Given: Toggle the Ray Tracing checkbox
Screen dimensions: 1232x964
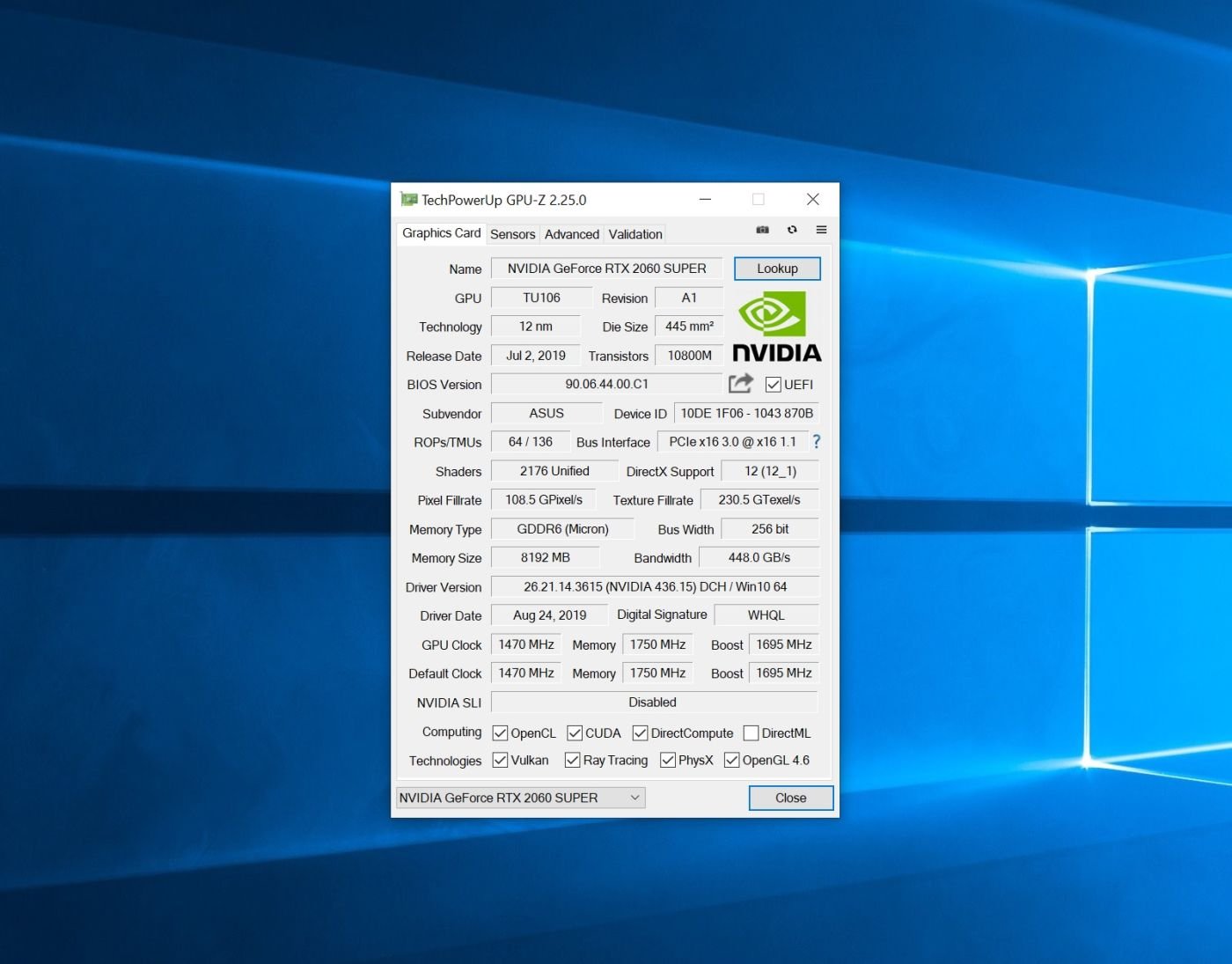Looking at the screenshot, I should coord(572,760).
